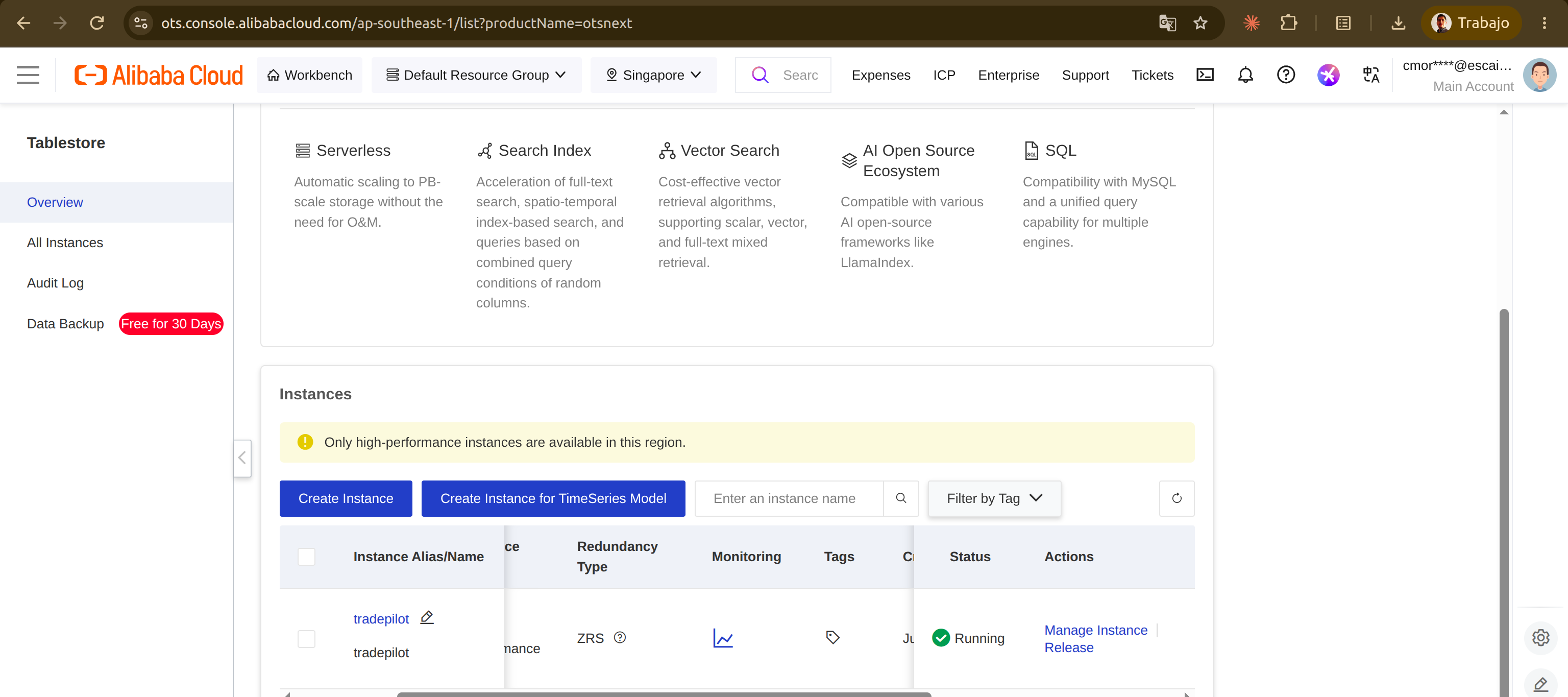Collapse the Tablestore sidebar panel
The width and height of the screenshot is (1568, 697).
[x=242, y=458]
